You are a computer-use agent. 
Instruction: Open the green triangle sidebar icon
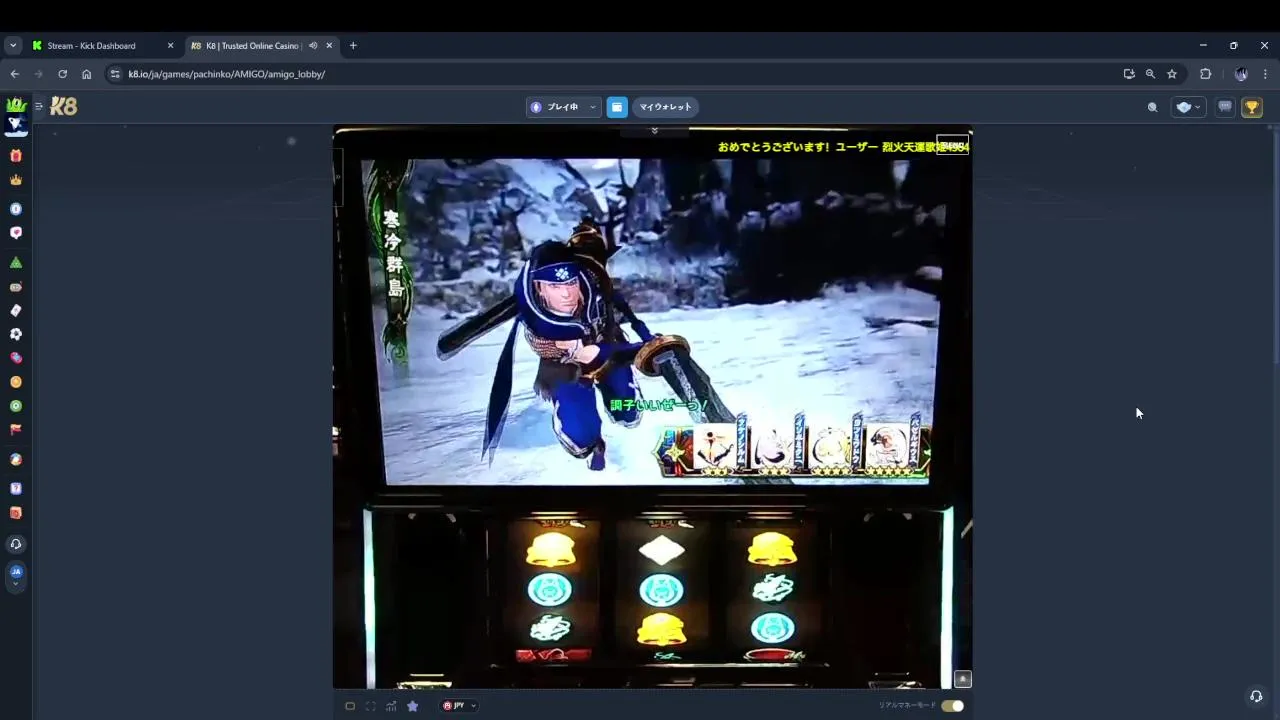coord(16,263)
